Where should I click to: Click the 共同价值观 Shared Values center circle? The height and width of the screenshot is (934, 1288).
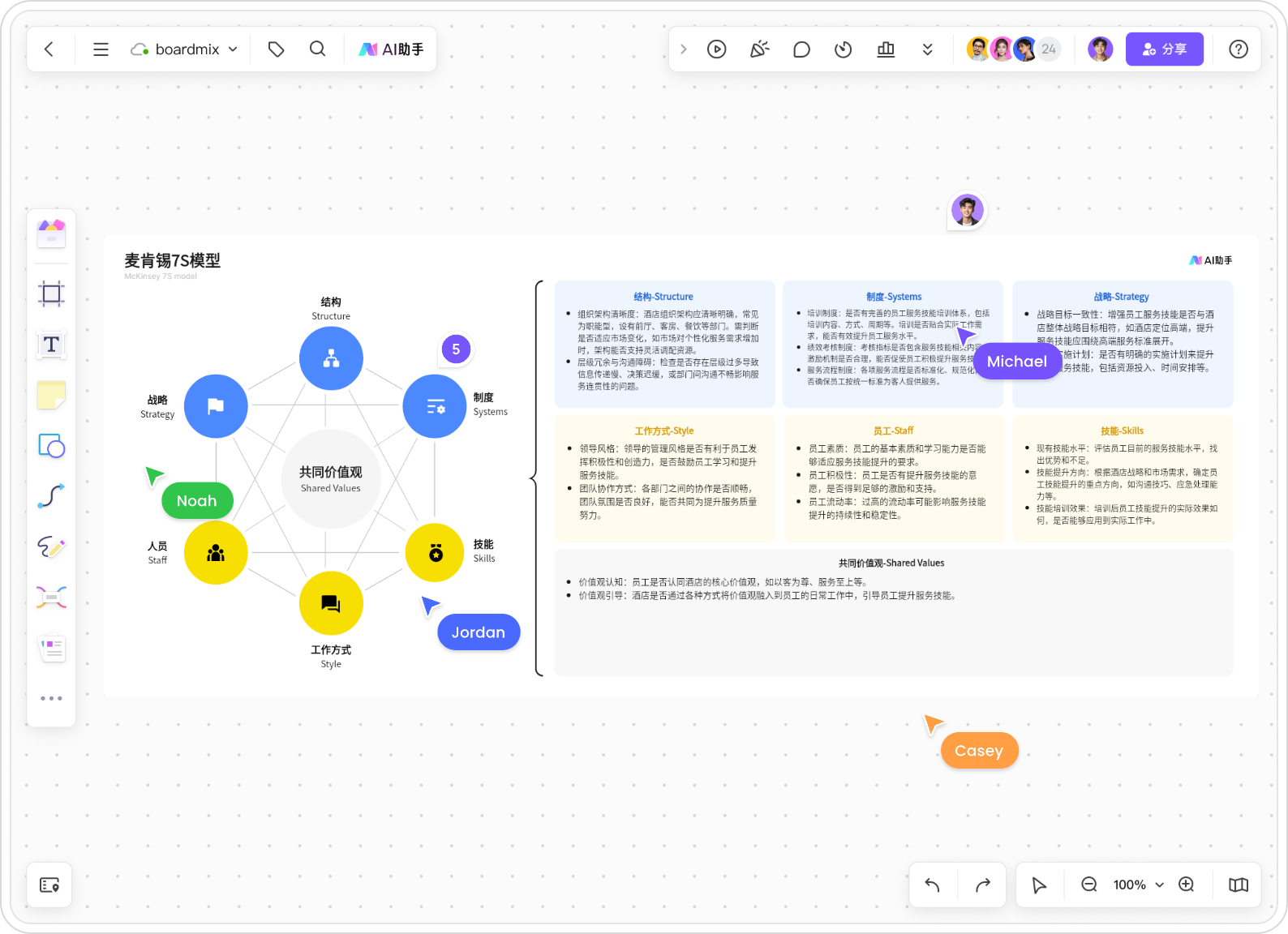(331, 479)
